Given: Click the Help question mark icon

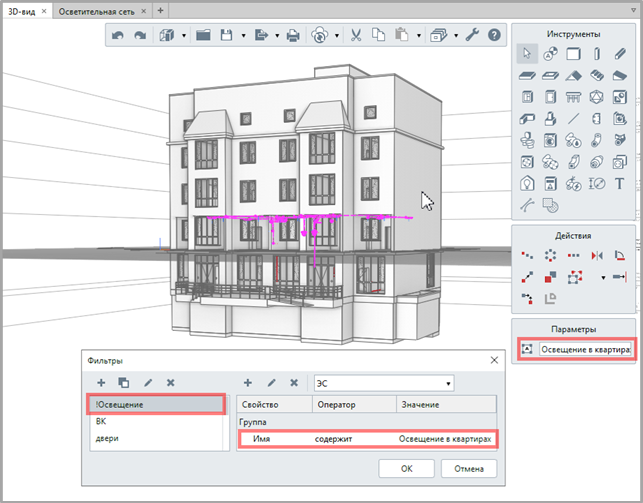Looking at the screenshot, I should point(494,35).
